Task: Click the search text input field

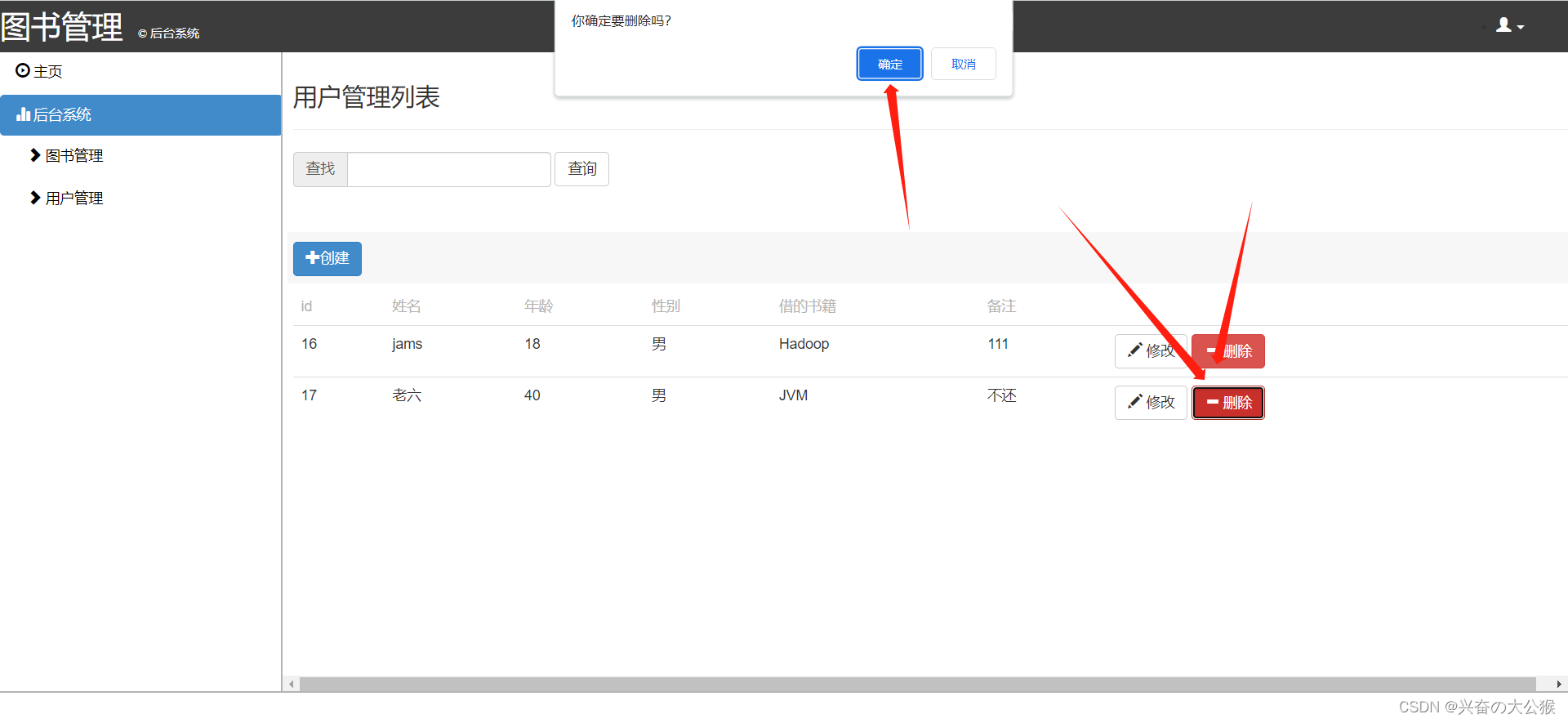Action: (x=449, y=169)
